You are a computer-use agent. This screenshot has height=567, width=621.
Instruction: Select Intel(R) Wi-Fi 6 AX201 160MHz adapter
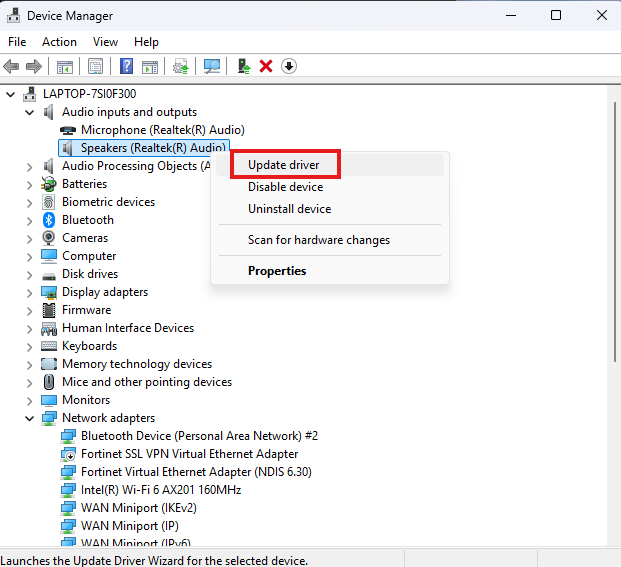161,490
